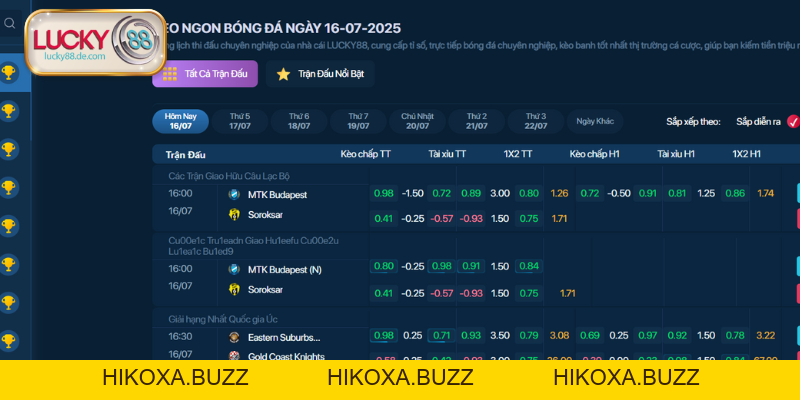This screenshot has height=400, width=800.
Task: Select the 0.79 odds cell
Action: pos(529,335)
